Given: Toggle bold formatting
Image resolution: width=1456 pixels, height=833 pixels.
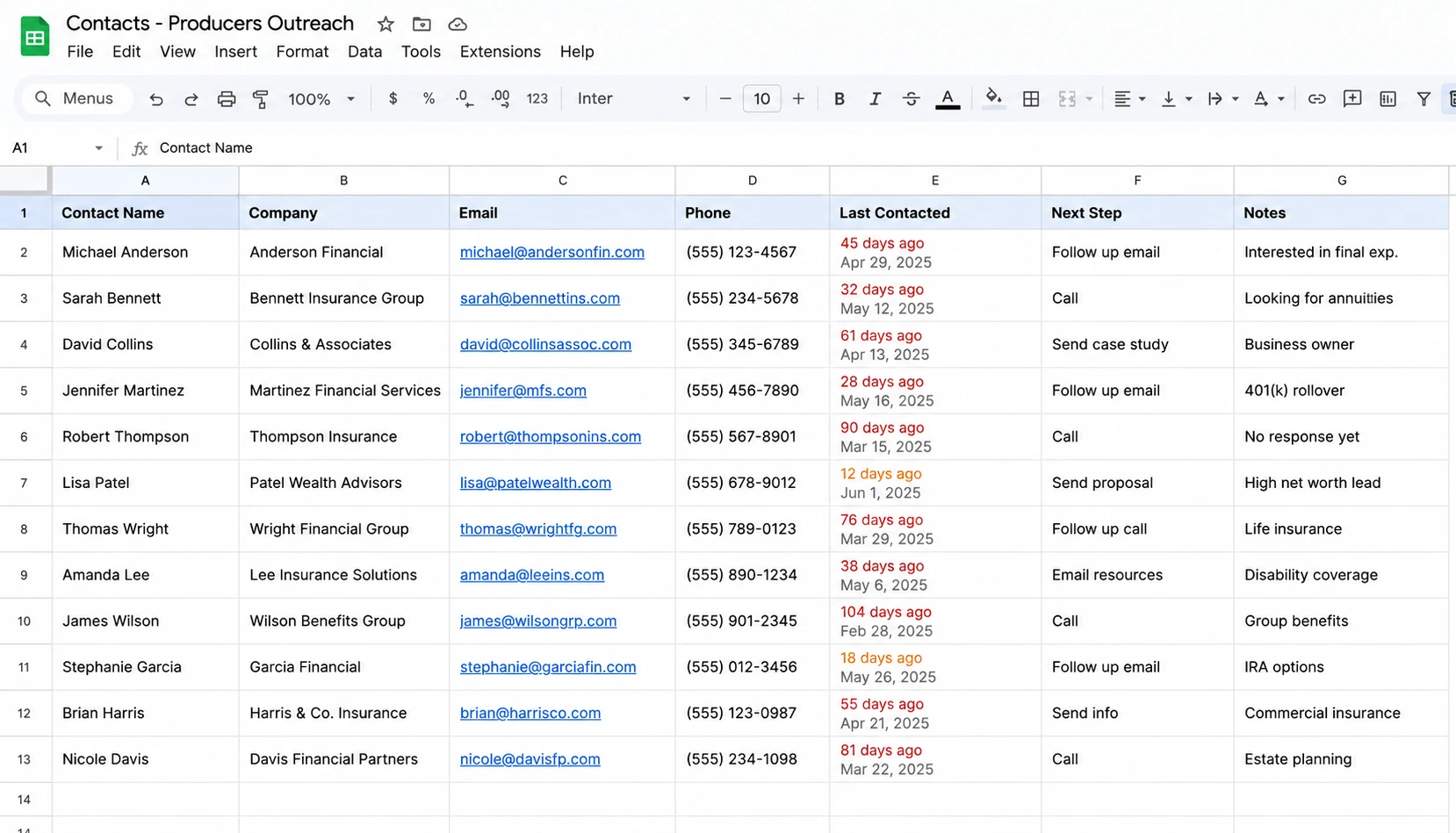Looking at the screenshot, I should click(x=840, y=99).
